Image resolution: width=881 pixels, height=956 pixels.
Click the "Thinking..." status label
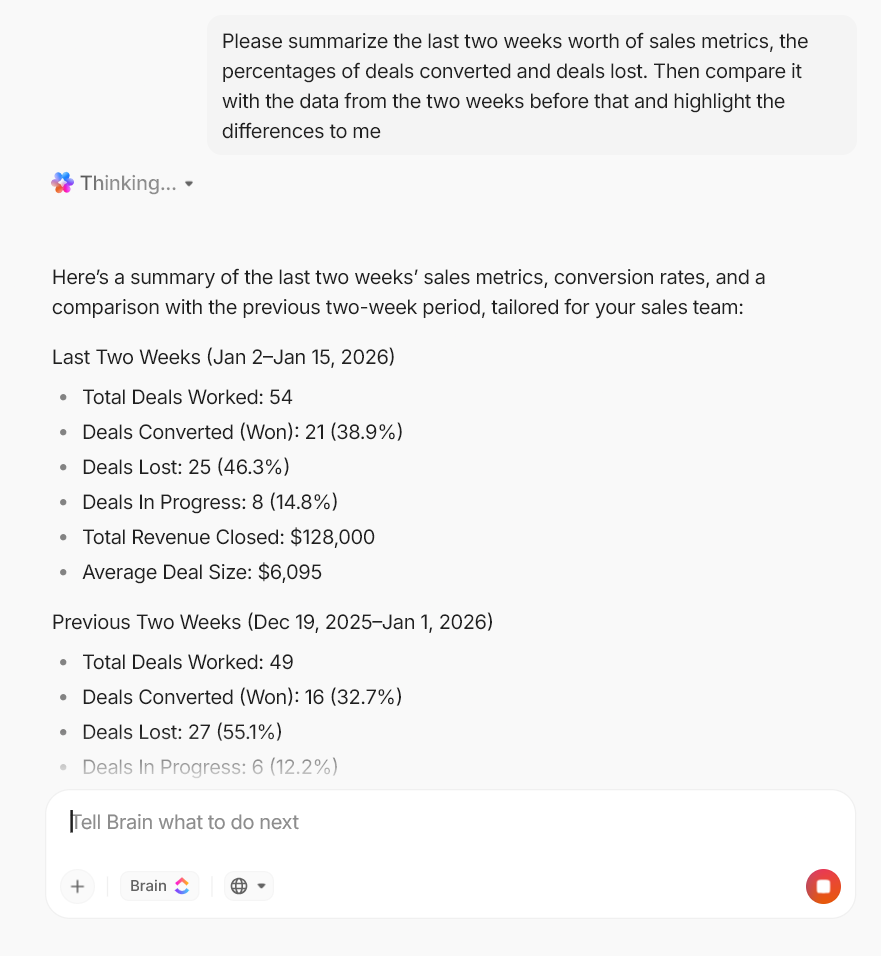[128, 183]
